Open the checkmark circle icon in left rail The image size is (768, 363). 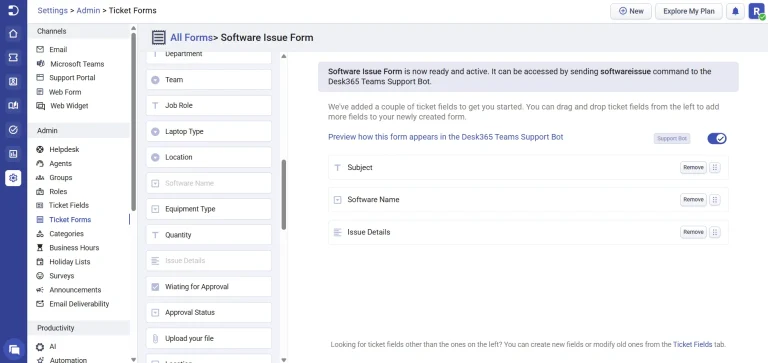(13, 130)
